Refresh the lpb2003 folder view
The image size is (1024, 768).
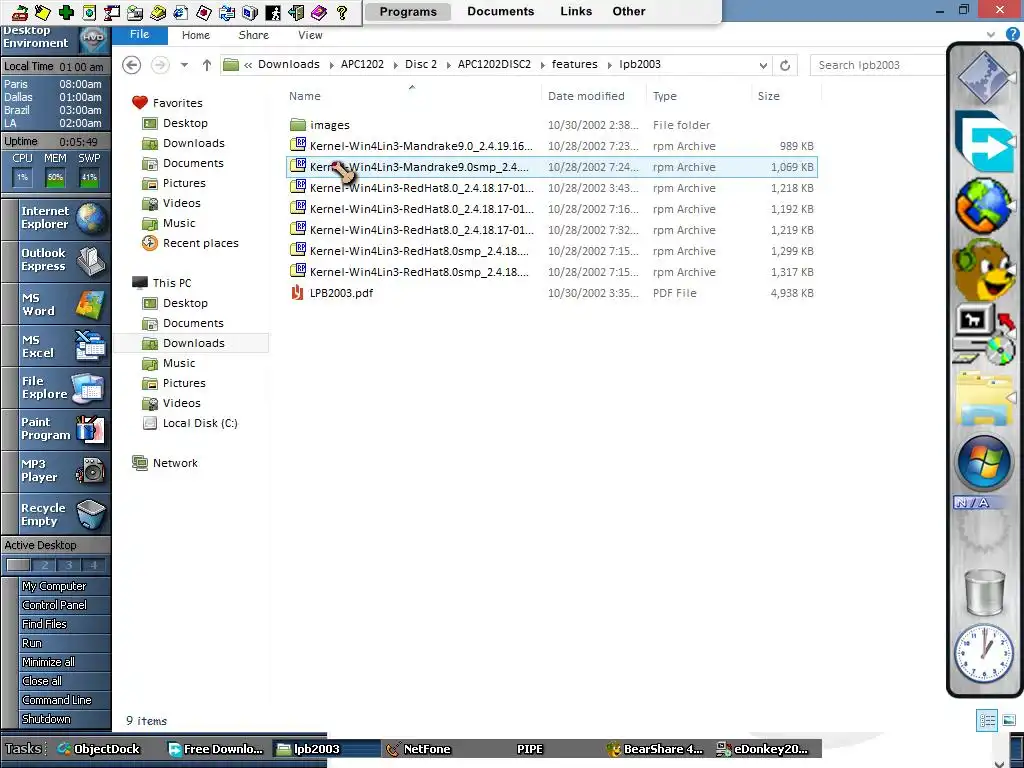tap(785, 65)
